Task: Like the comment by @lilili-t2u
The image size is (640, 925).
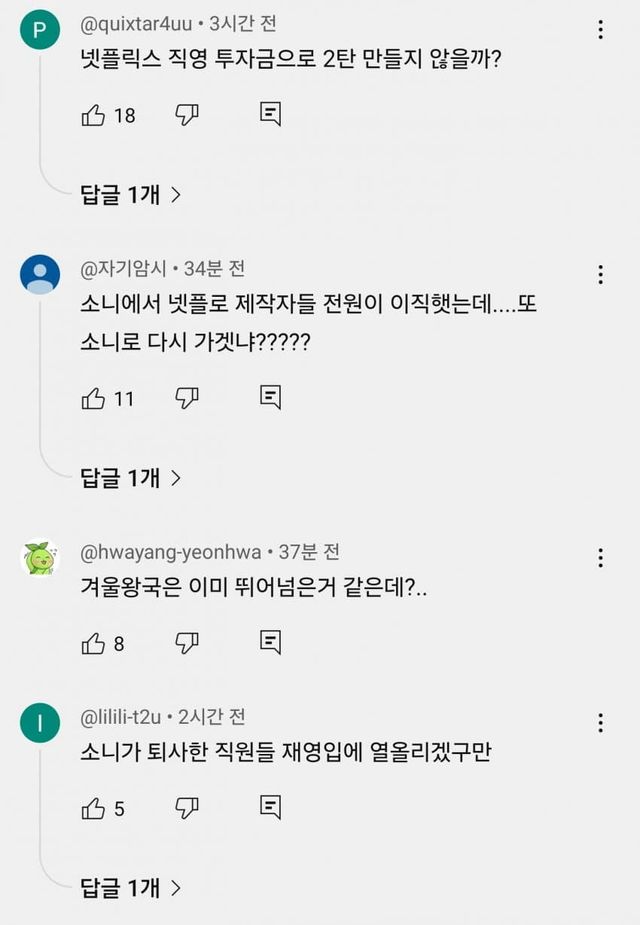Action: click(x=93, y=808)
